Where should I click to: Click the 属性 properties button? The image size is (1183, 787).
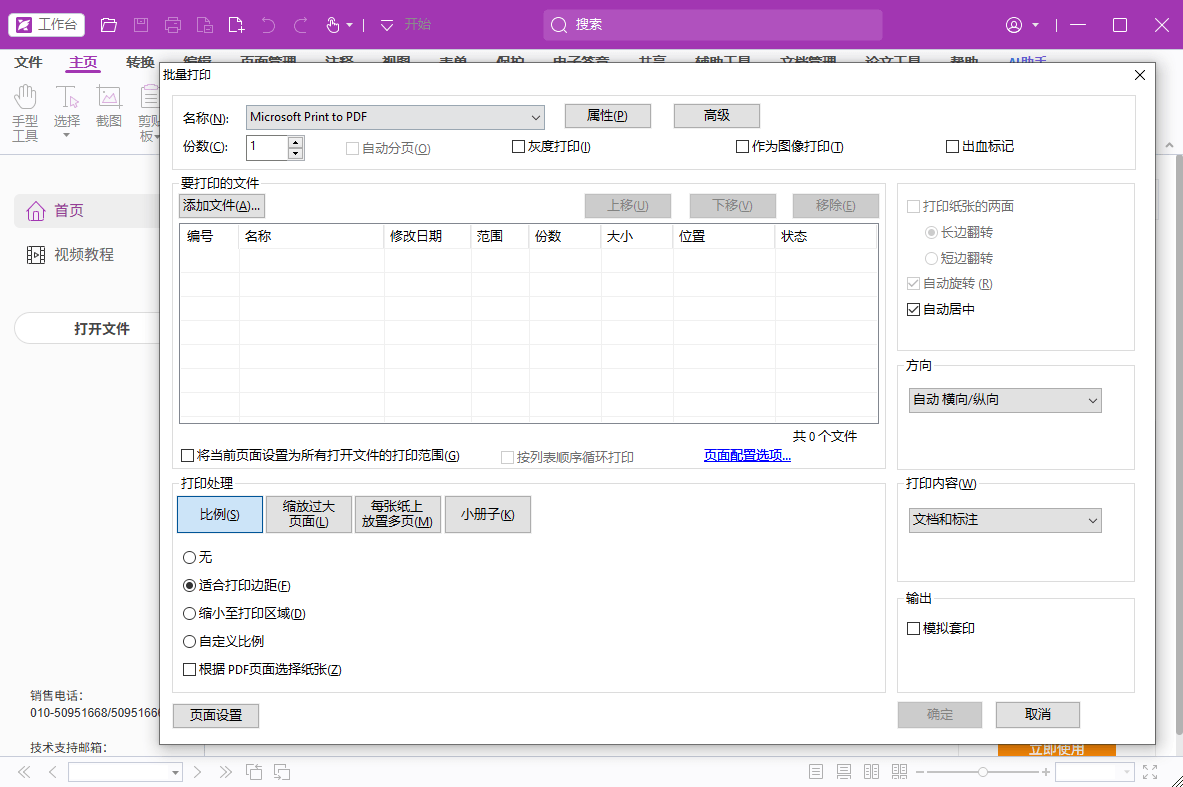tap(607, 115)
